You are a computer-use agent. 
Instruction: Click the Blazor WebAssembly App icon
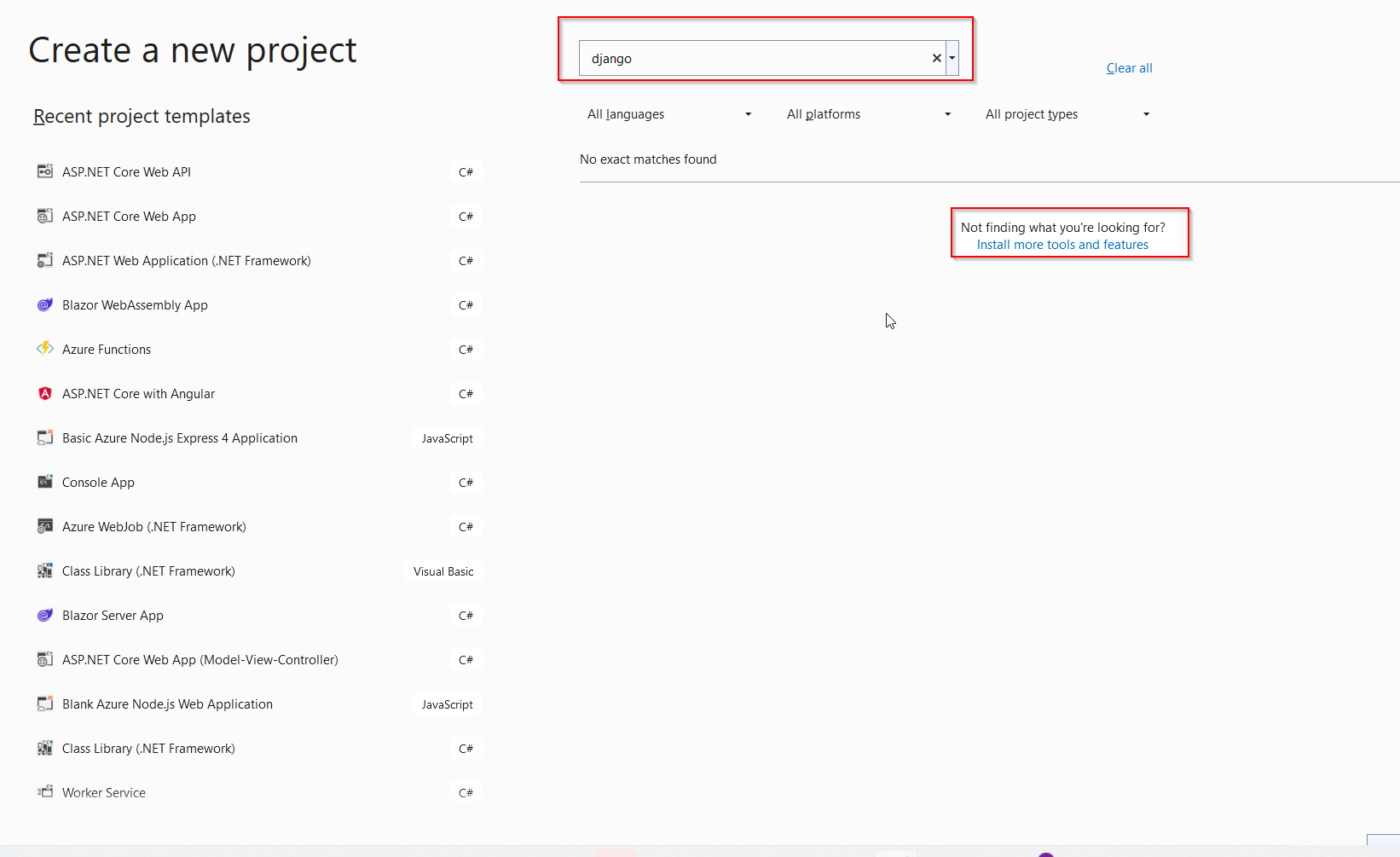click(45, 304)
